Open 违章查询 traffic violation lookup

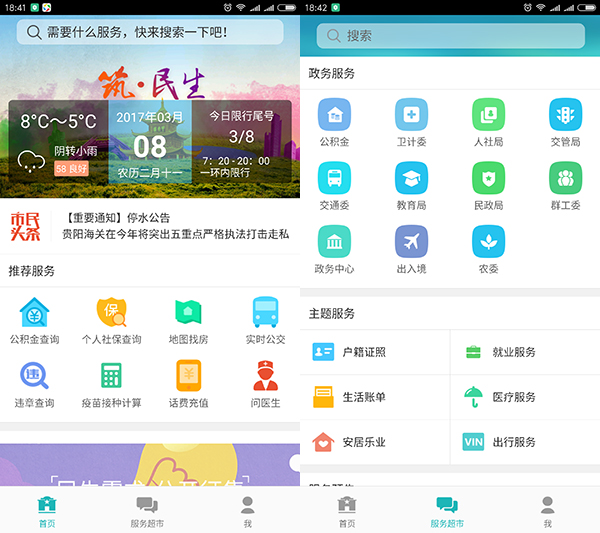tap(34, 384)
